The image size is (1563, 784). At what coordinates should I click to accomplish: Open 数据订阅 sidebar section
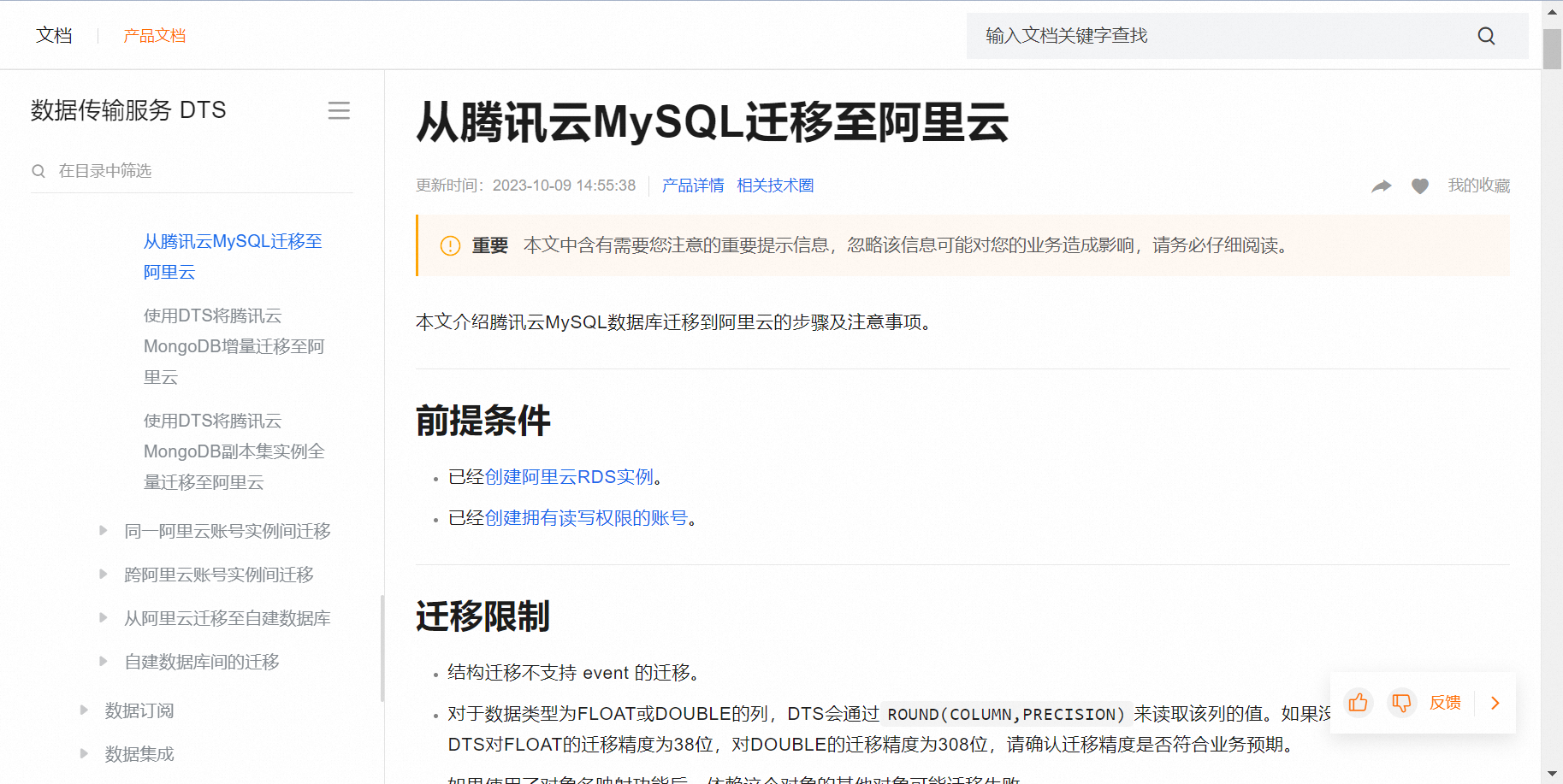(x=139, y=710)
